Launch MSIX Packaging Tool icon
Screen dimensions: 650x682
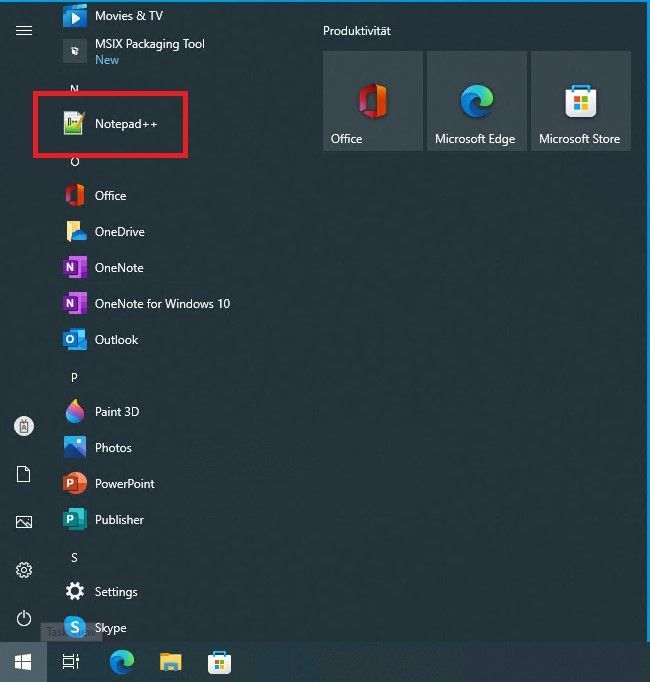tap(75, 51)
